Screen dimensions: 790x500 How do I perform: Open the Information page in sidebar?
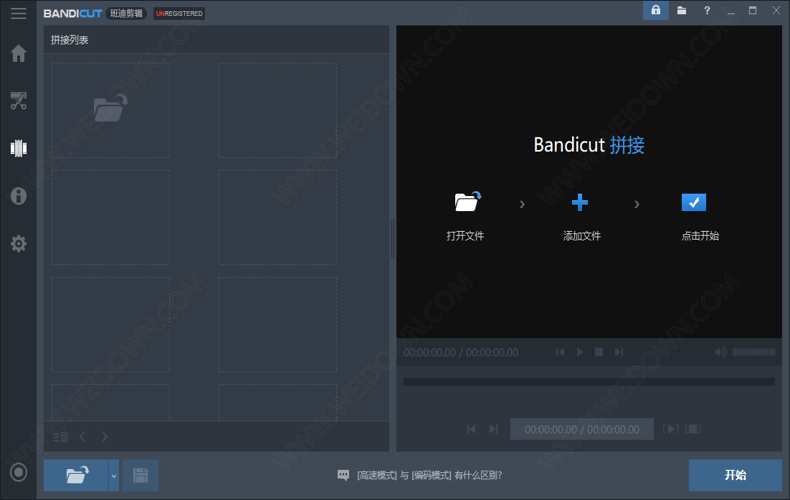(x=19, y=196)
